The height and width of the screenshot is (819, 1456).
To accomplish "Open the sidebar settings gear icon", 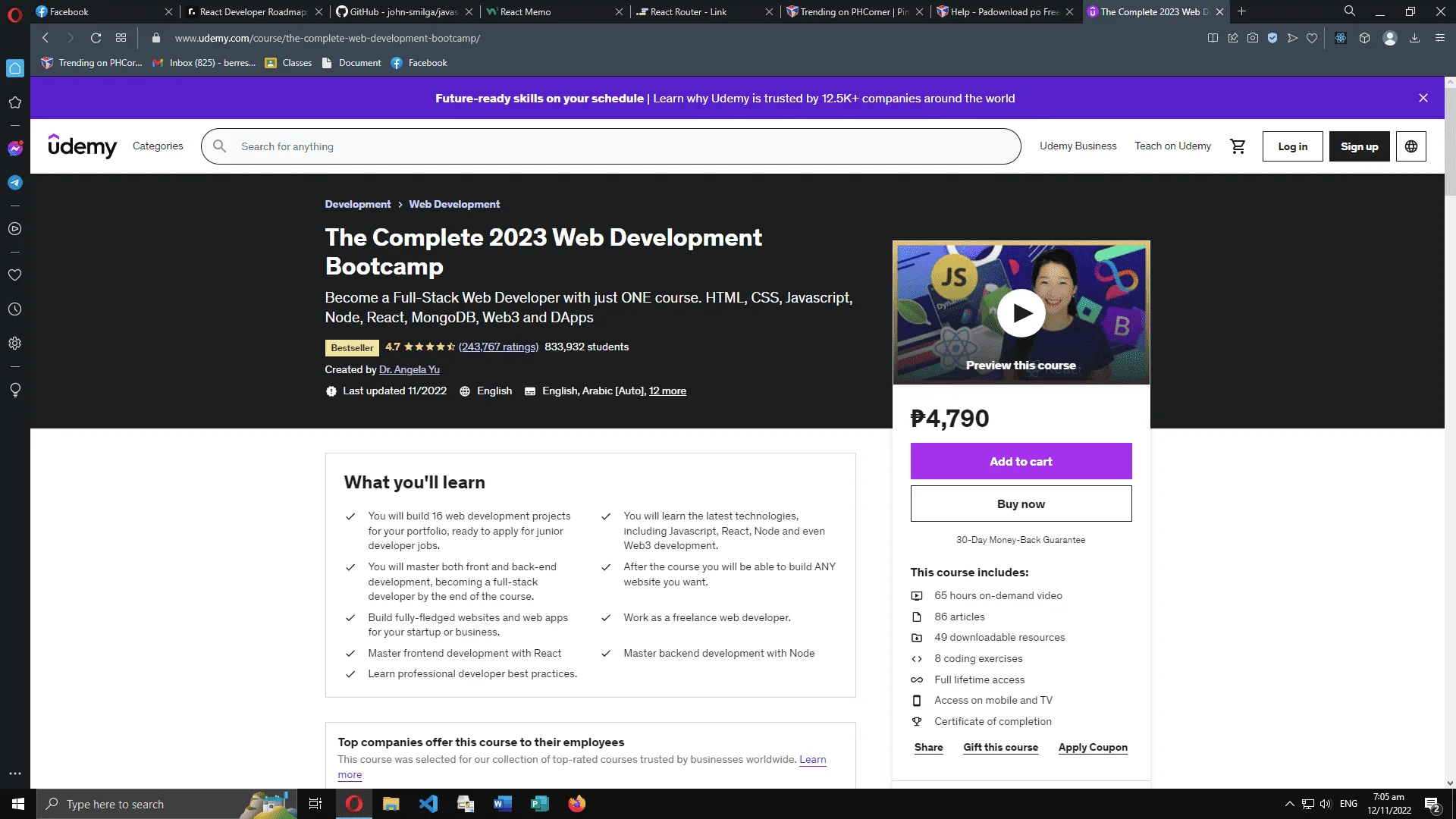I will [x=15, y=344].
